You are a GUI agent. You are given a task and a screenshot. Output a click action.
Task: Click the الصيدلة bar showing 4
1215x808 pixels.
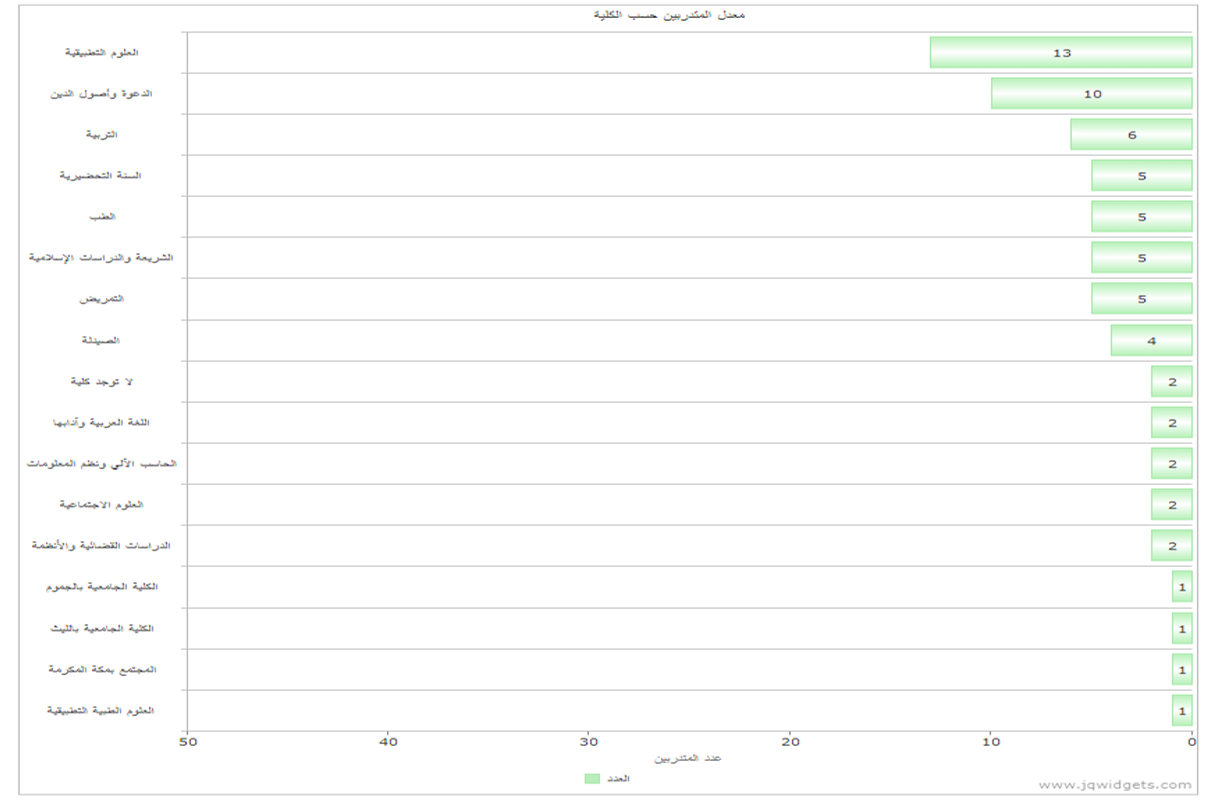(1152, 340)
